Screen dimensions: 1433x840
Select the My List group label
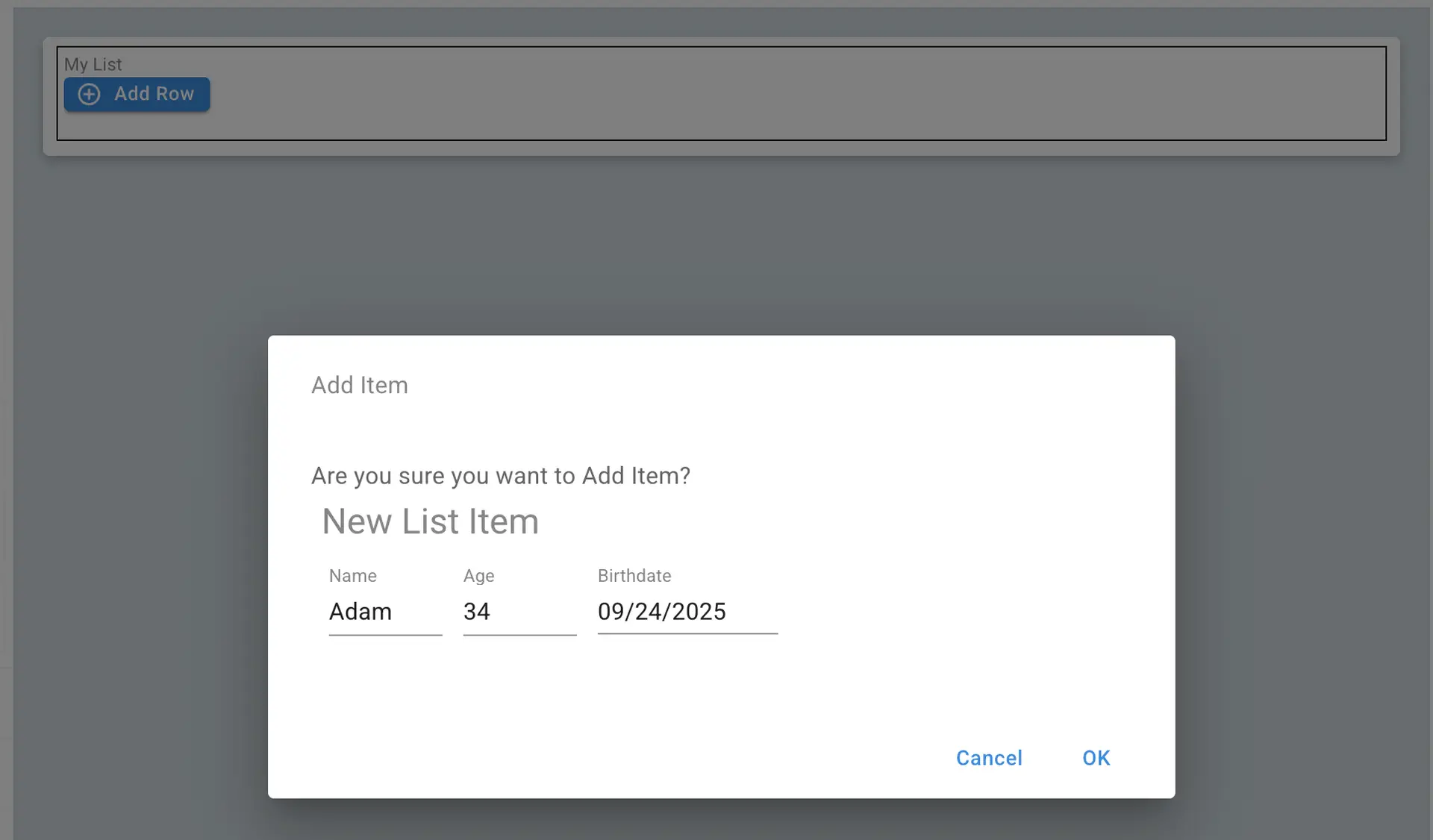tap(93, 64)
